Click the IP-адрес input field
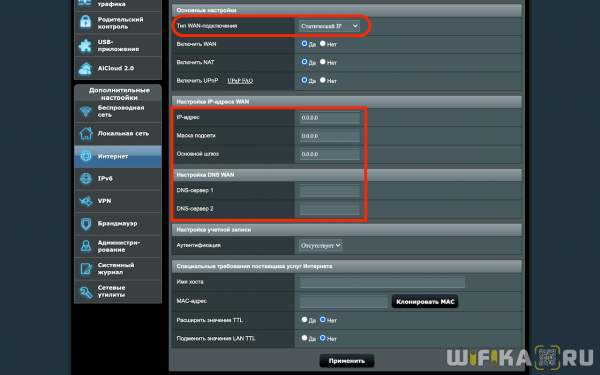The width and height of the screenshot is (600, 375). (329, 117)
